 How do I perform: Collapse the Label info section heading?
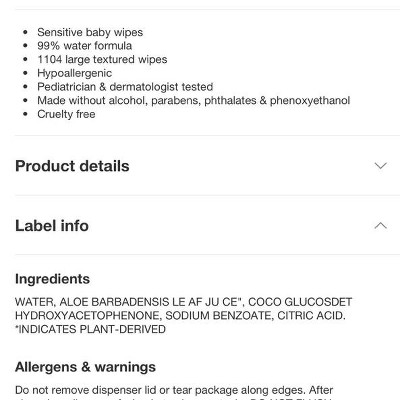[52, 226]
